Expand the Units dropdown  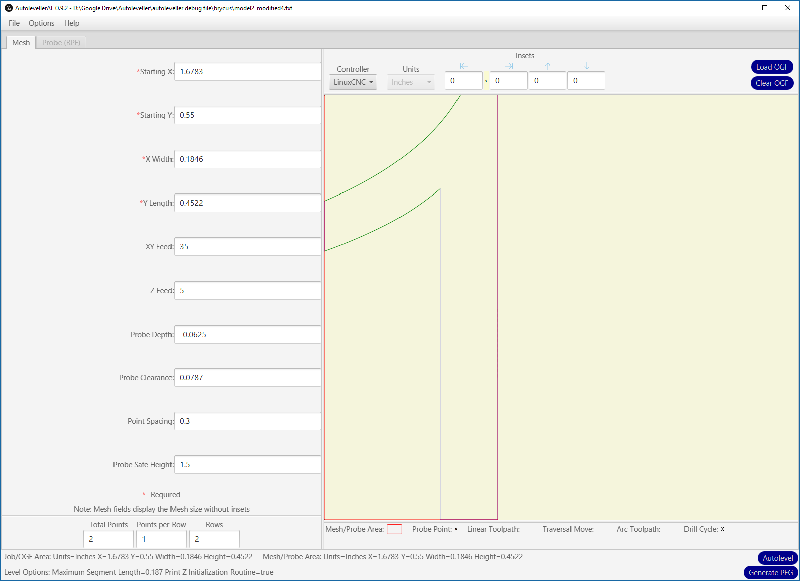(411, 82)
